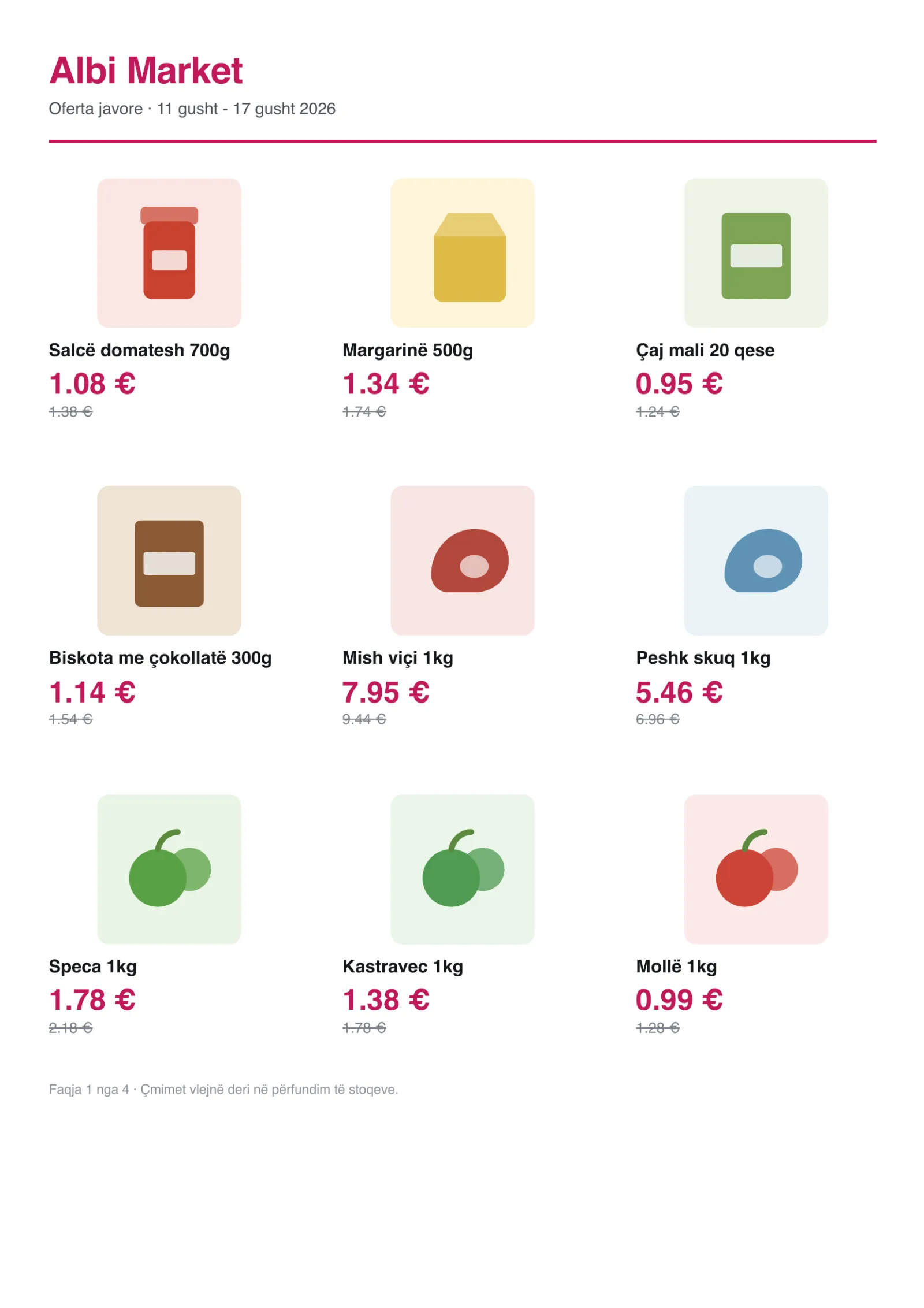
Task: Select the yellow margarine box icon
Action: [462, 252]
